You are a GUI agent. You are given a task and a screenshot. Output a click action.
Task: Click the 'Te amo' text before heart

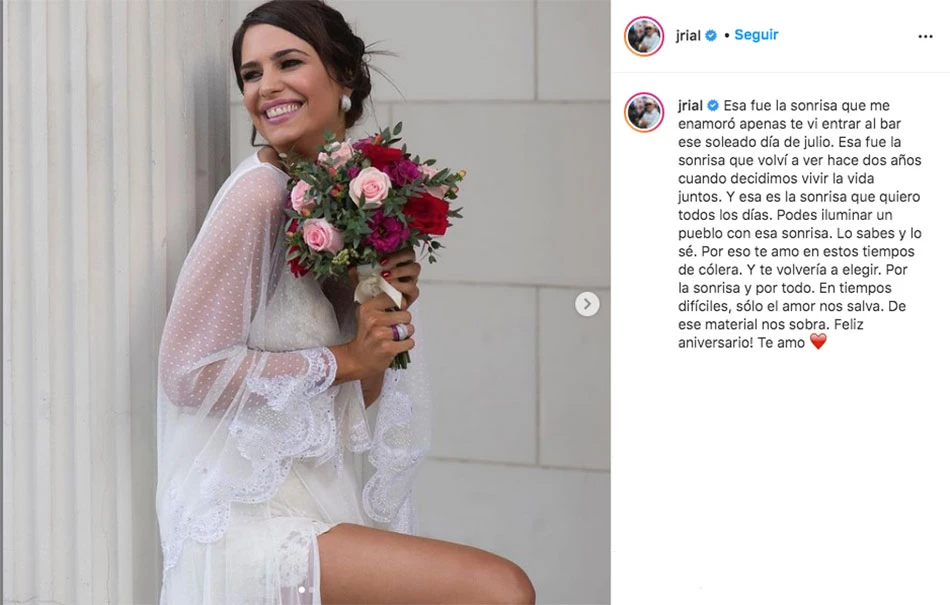click(781, 343)
